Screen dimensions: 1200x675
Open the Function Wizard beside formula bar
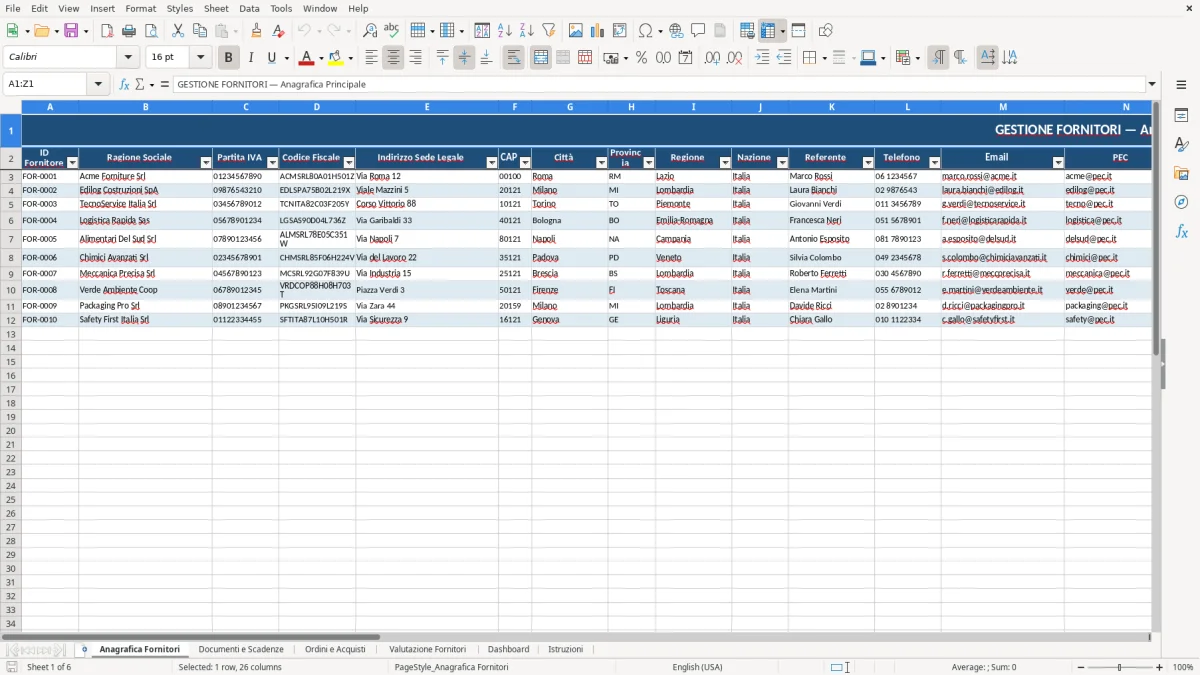point(125,84)
